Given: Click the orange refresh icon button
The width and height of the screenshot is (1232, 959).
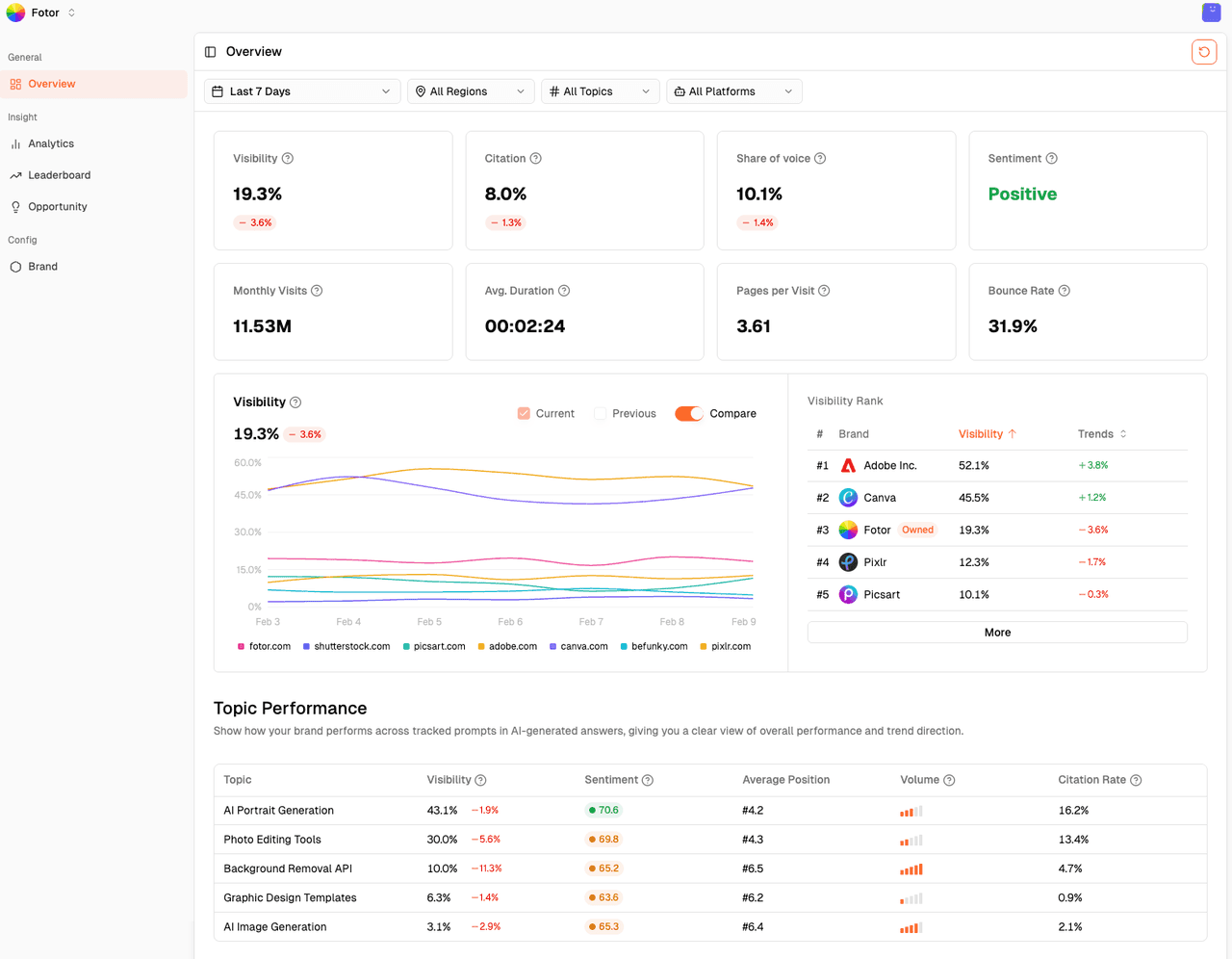Looking at the screenshot, I should (x=1204, y=52).
